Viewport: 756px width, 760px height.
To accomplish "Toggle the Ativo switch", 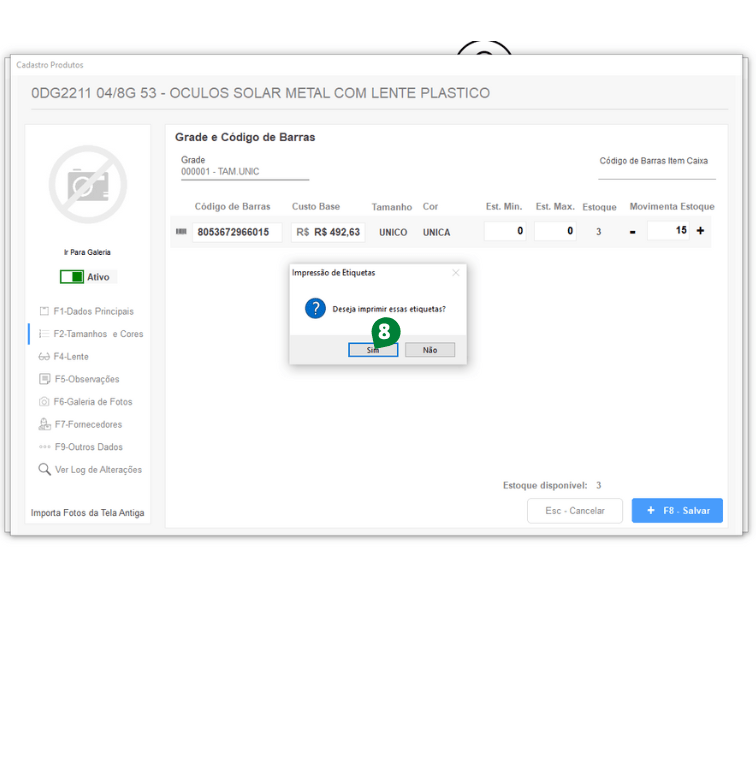I will (72, 277).
